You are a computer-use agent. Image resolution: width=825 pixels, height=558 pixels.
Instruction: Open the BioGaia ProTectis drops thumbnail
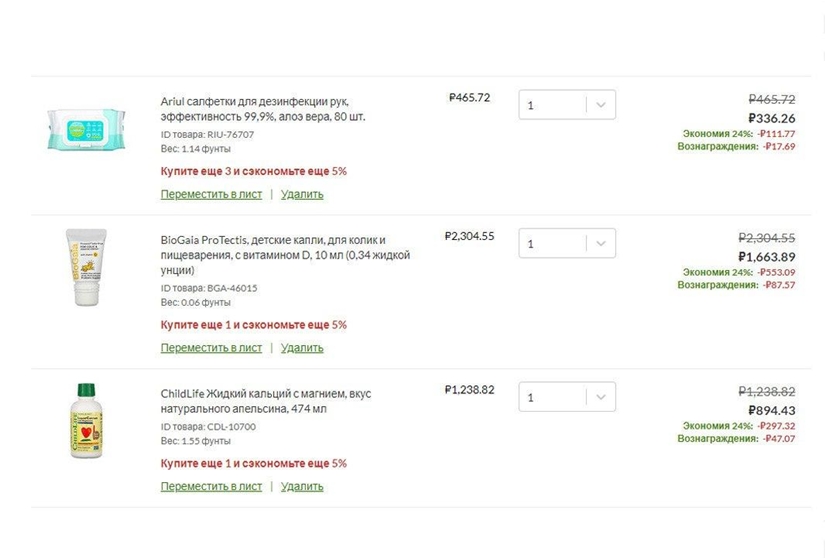pos(86,268)
